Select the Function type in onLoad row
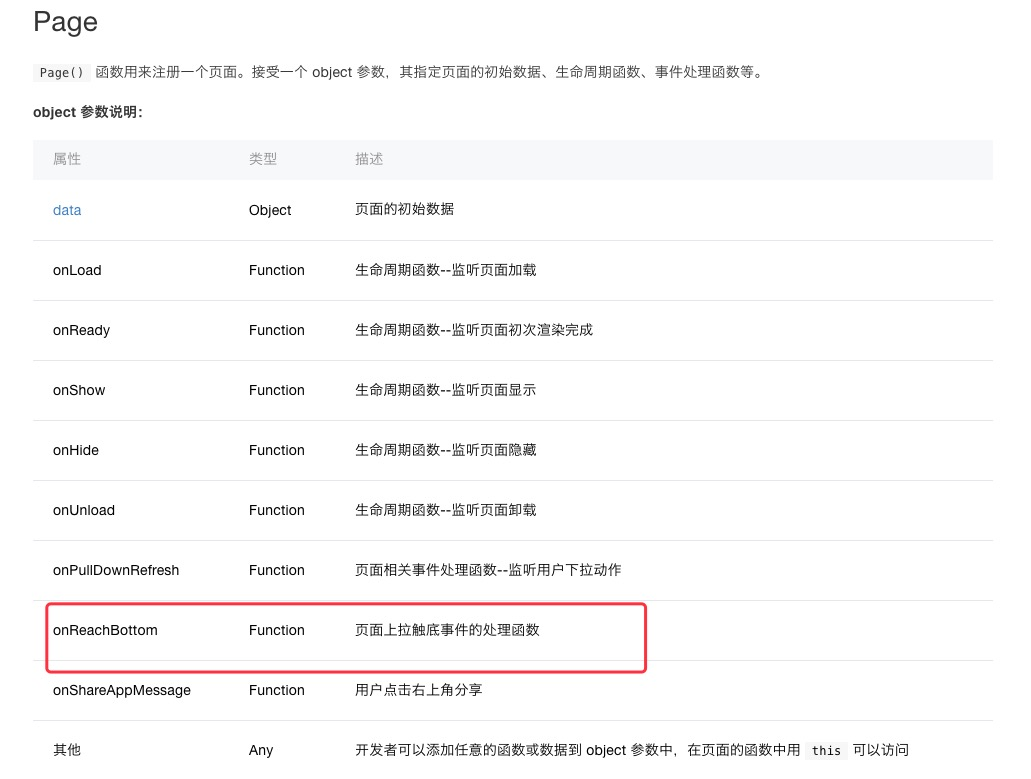1031x779 pixels. pos(276,270)
